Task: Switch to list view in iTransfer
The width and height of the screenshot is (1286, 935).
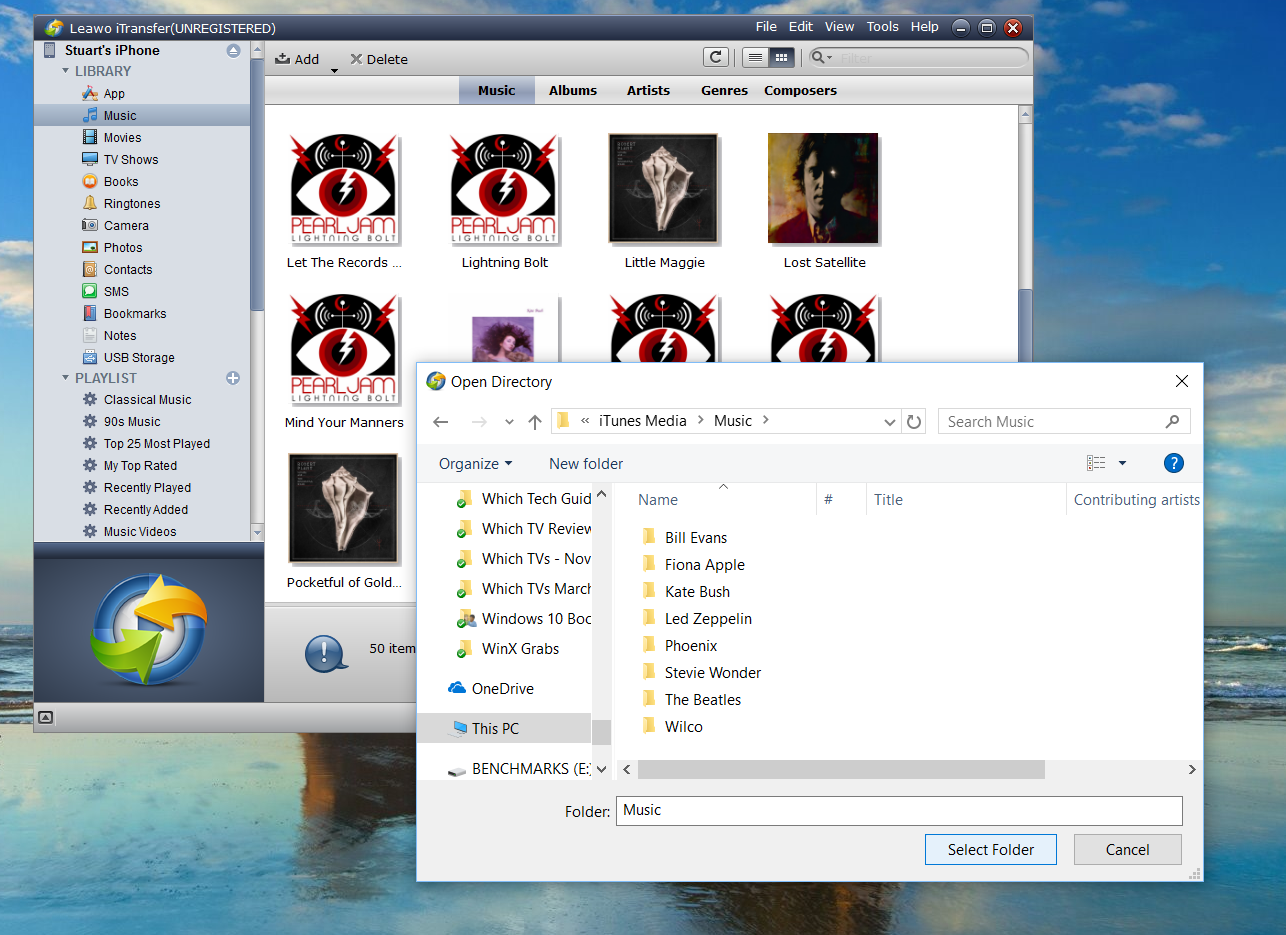Action: (x=755, y=58)
